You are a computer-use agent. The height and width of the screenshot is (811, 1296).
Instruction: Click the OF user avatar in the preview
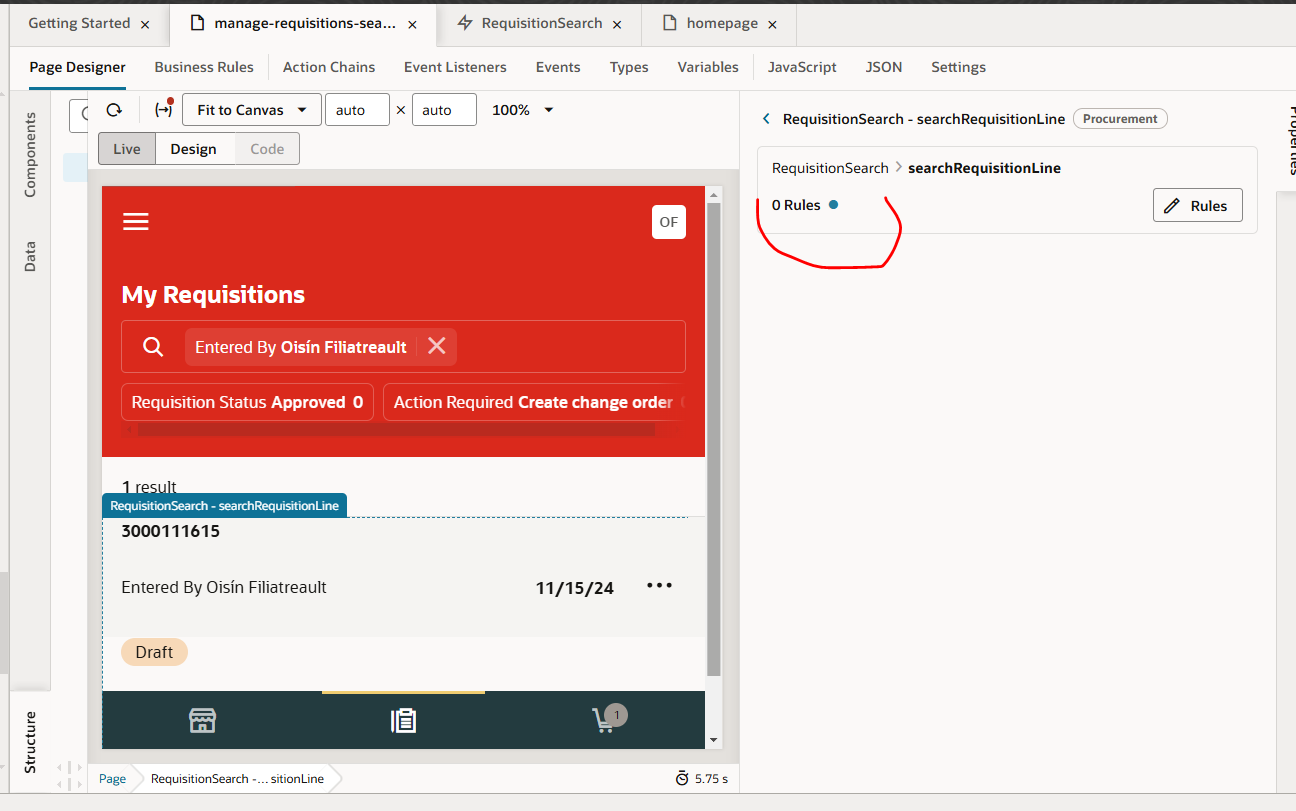pyautogui.click(x=668, y=221)
